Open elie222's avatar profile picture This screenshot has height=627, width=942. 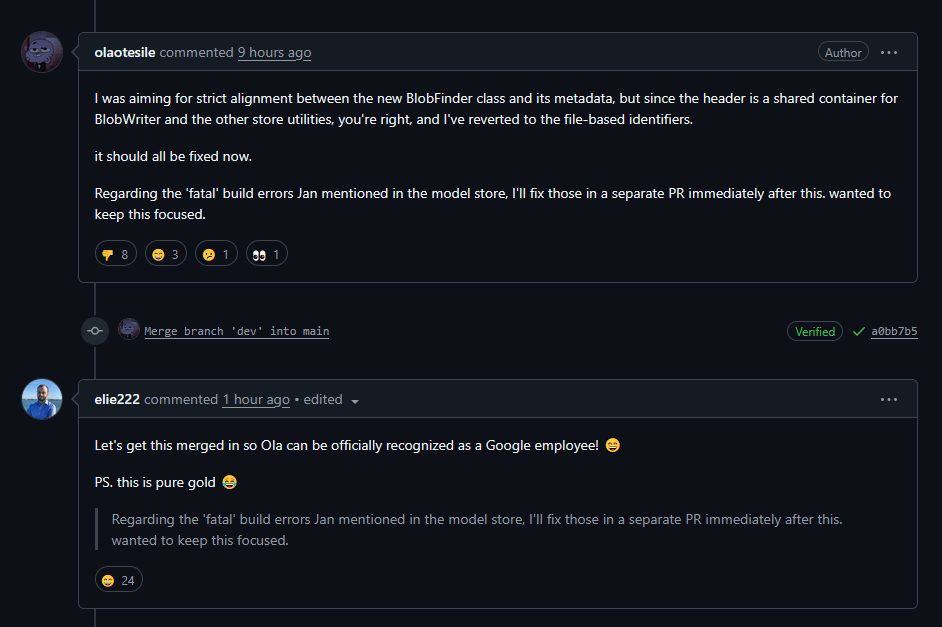(x=42, y=399)
